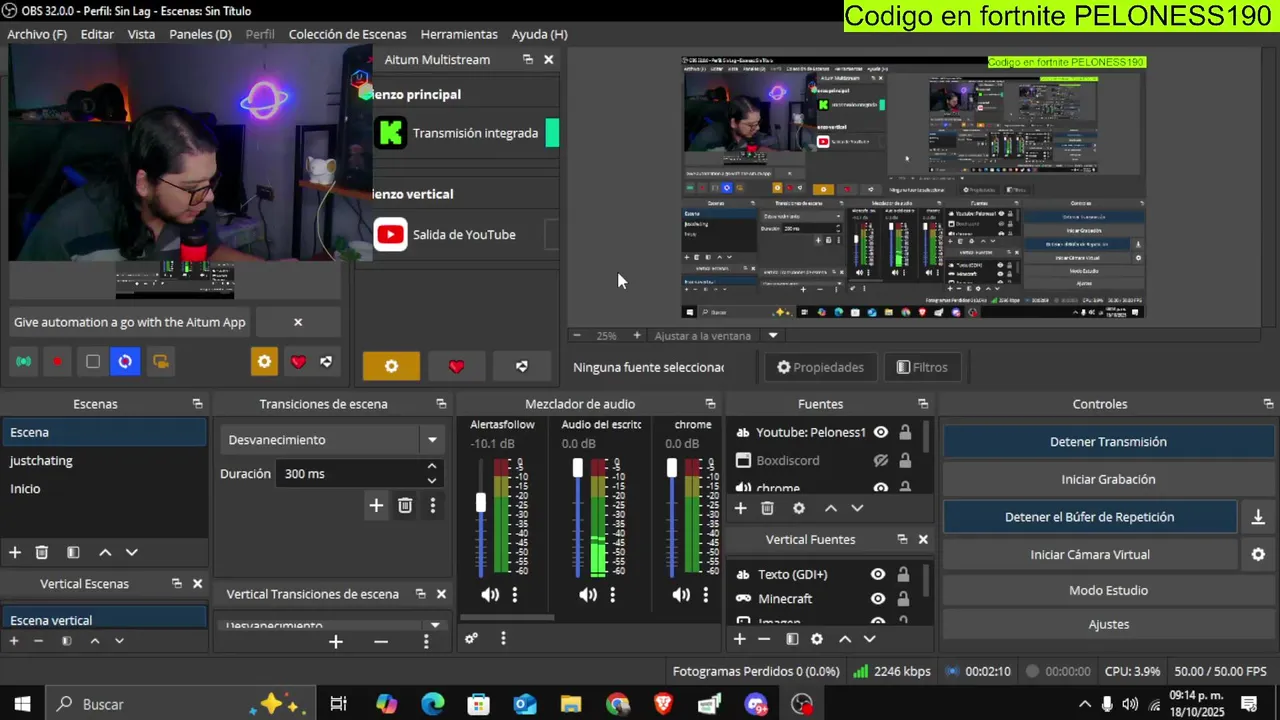Open the preview zoom Ajustar a la ventana dropdown
Image resolution: width=1280 pixels, height=720 pixels.
pos(773,336)
